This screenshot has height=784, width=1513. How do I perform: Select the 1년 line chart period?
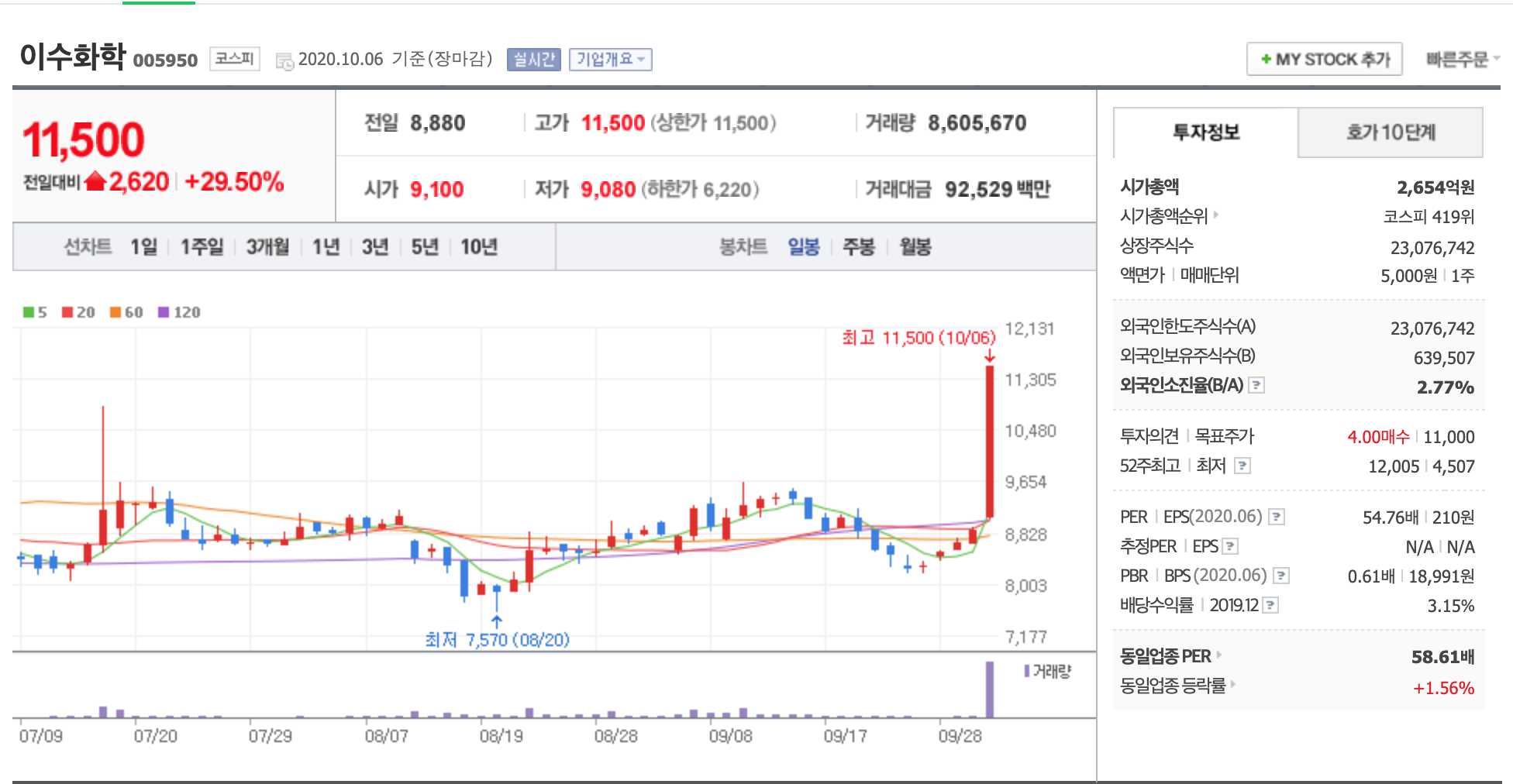[326, 247]
